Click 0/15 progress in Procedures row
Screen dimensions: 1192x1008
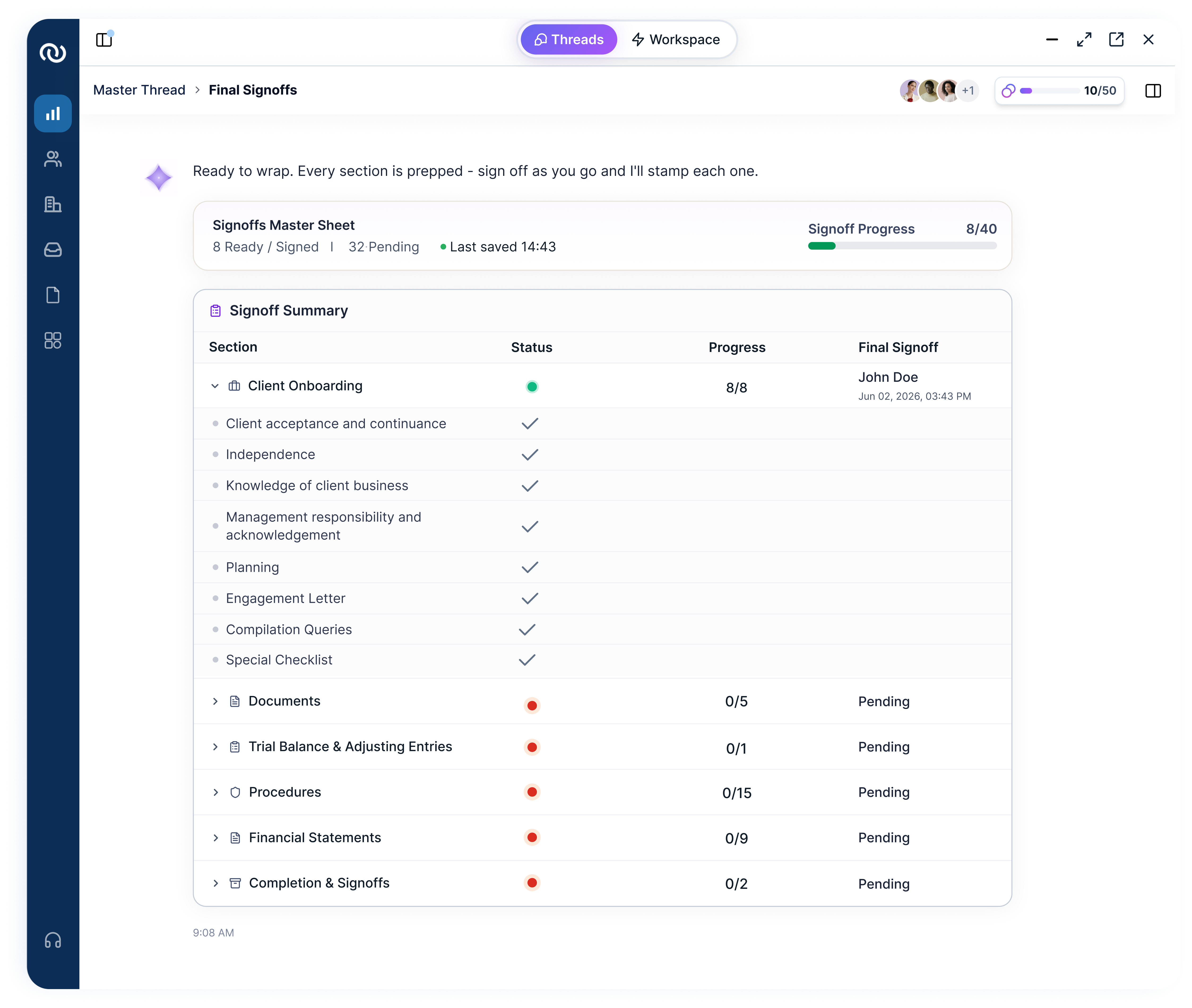pyautogui.click(x=737, y=793)
